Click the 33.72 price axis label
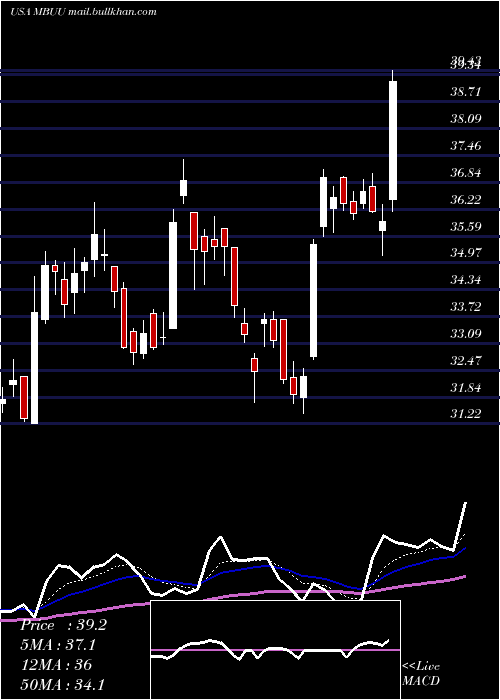 (466, 307)
